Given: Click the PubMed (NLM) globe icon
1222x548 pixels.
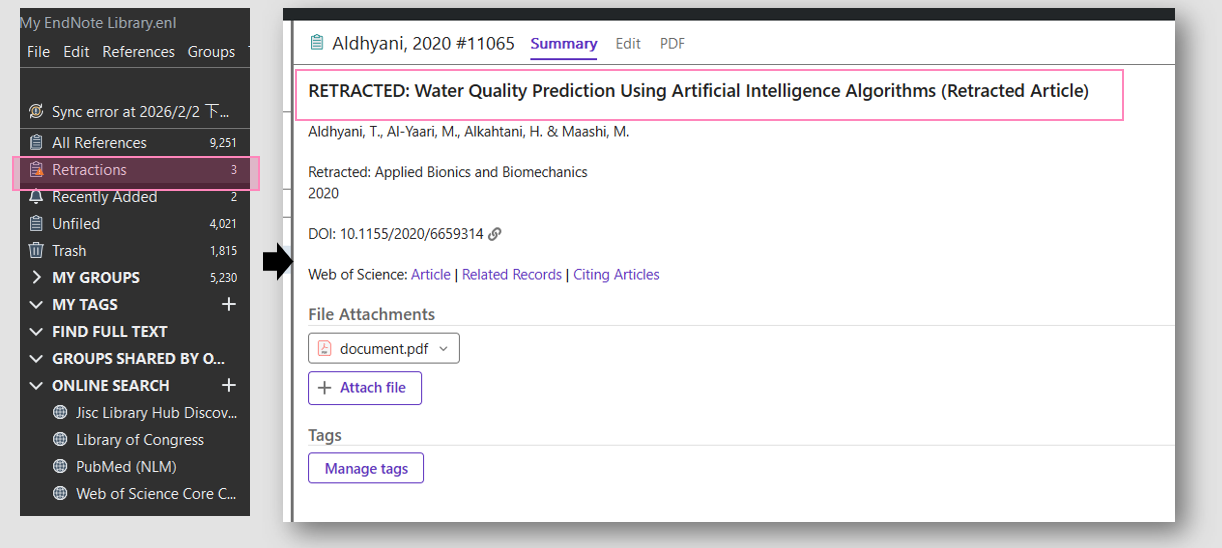Looking at the screenshot, I should pos(60,466).
